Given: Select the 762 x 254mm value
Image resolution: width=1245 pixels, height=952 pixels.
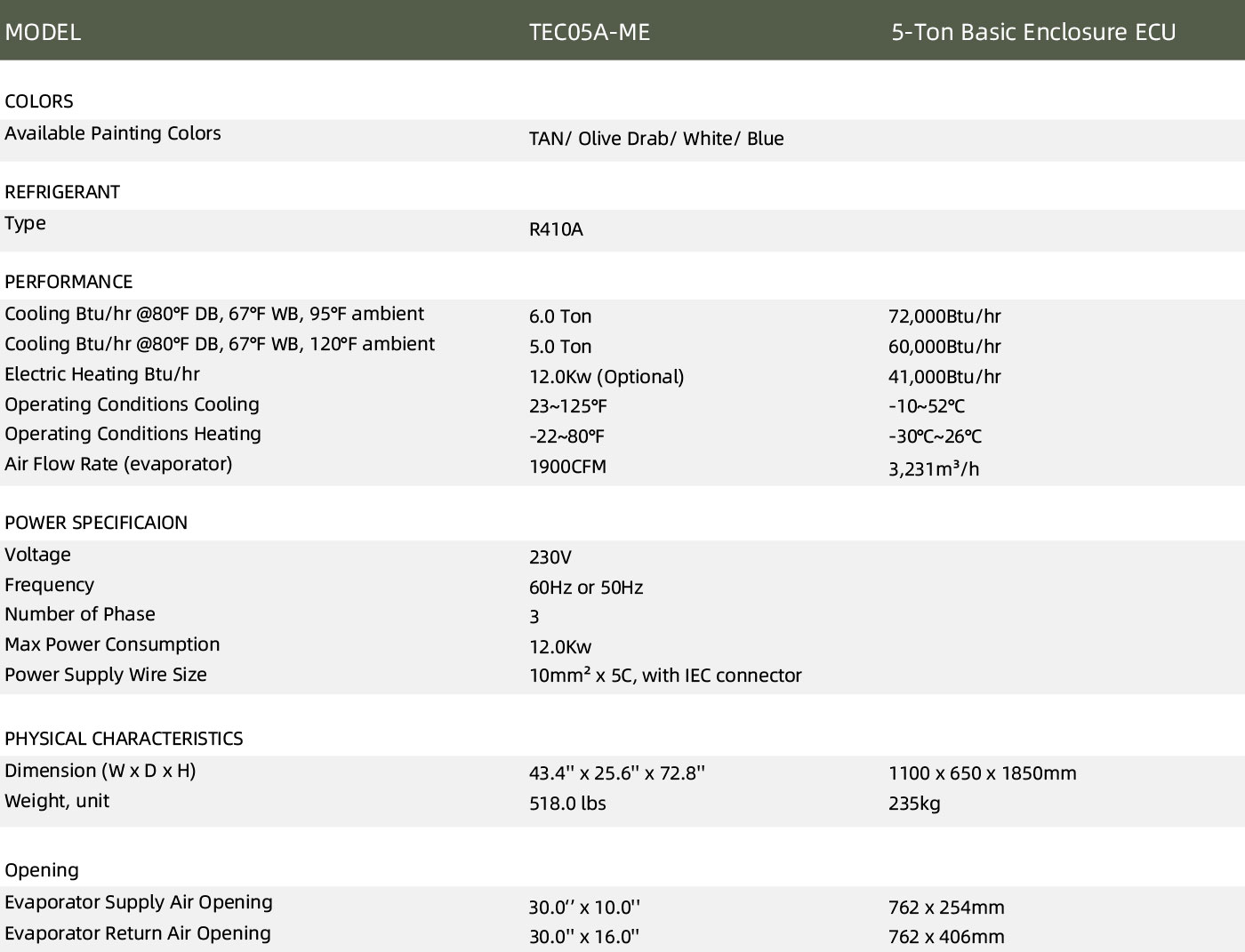Looking at the screenshot, I should tap(946, 908).
